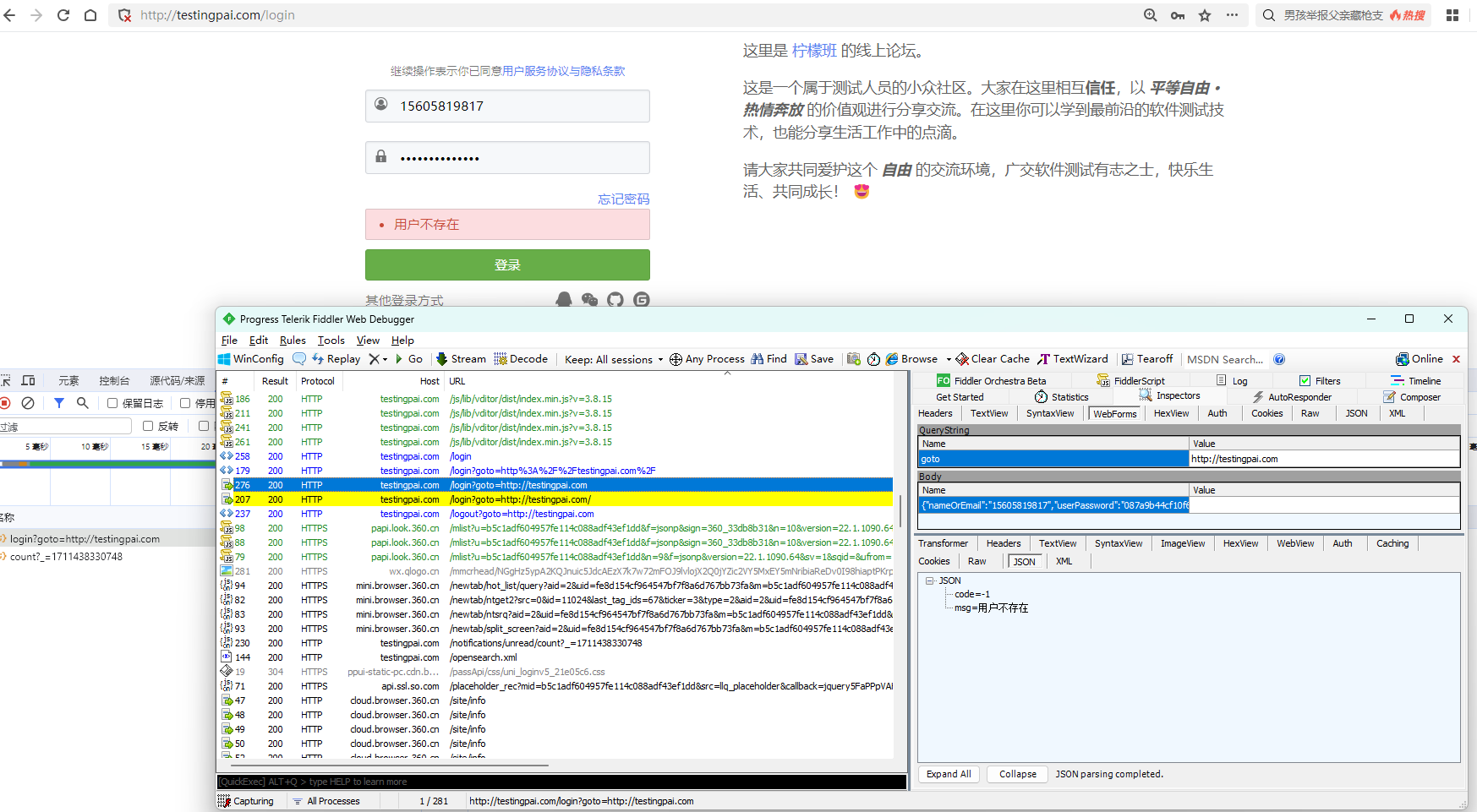The image size is (1477, 812).
Task: Click Expand All in JSON response viewer
Action: [x=949, y=774]
